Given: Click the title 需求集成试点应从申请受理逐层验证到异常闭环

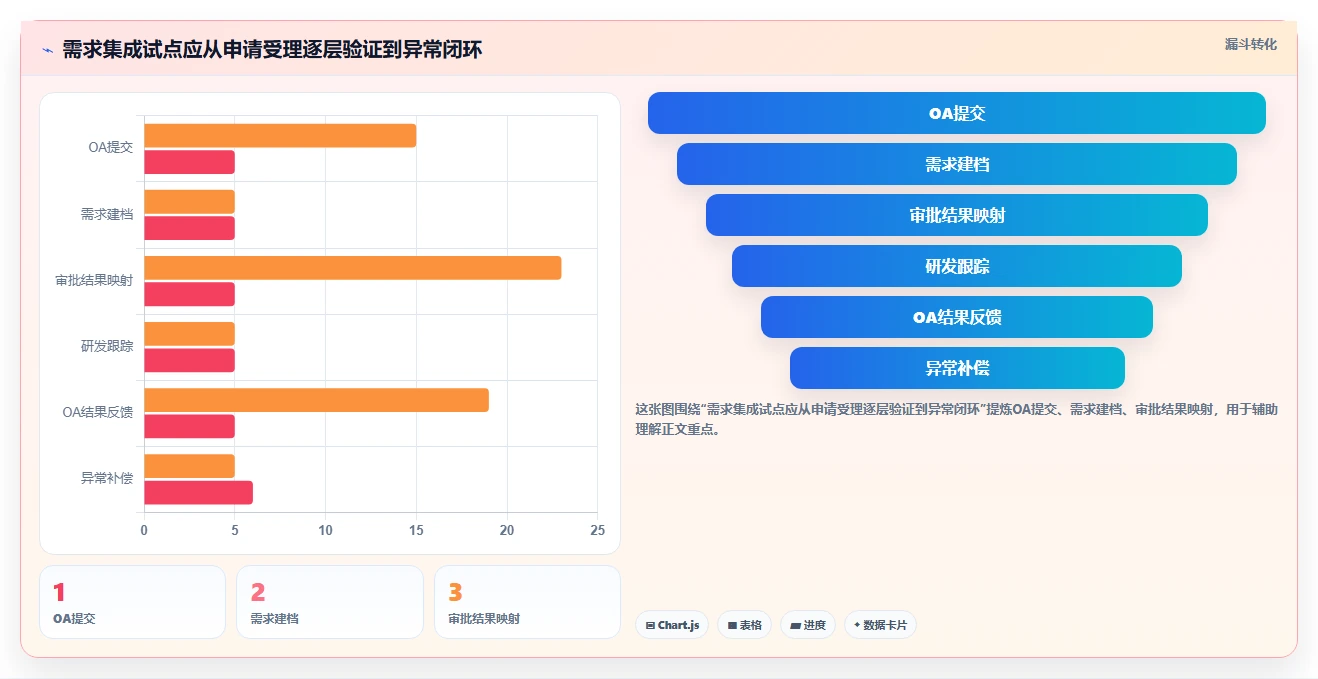Looking at the screenshot, I should (x=272, y=50).
